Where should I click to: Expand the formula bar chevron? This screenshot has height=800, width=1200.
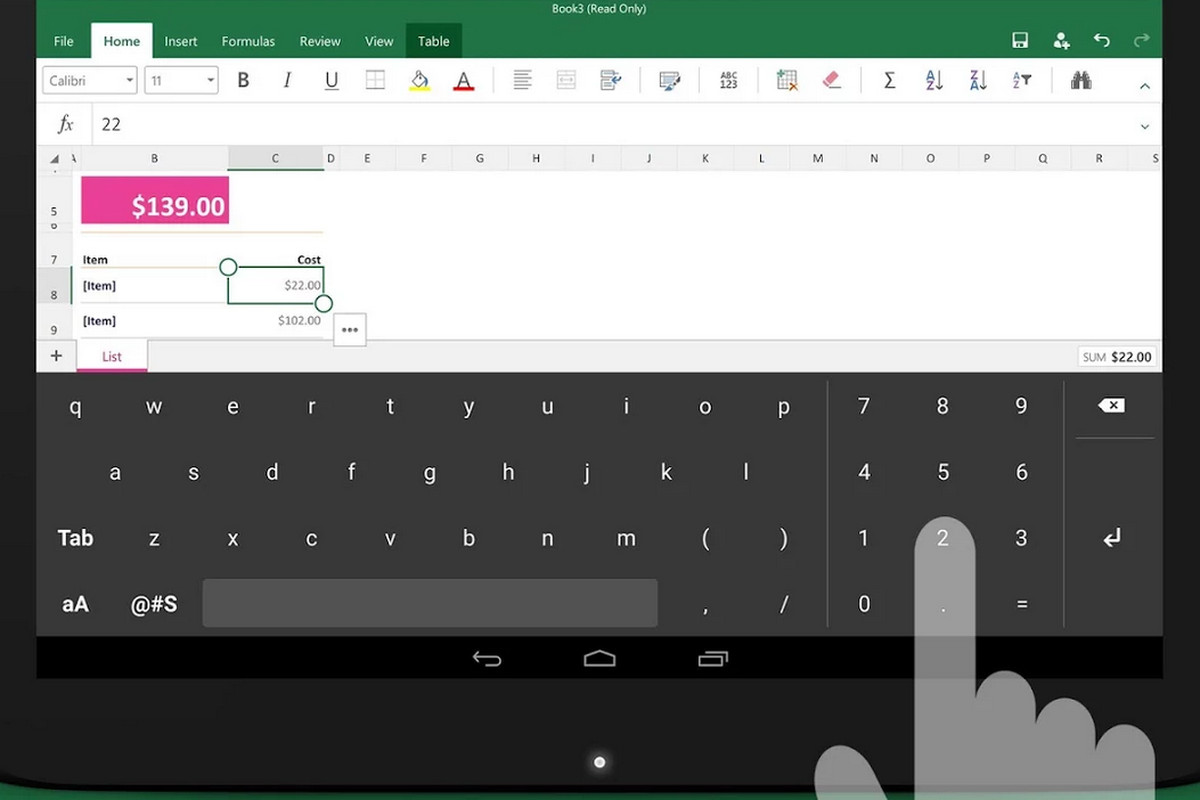click(x=1145, y=126)
